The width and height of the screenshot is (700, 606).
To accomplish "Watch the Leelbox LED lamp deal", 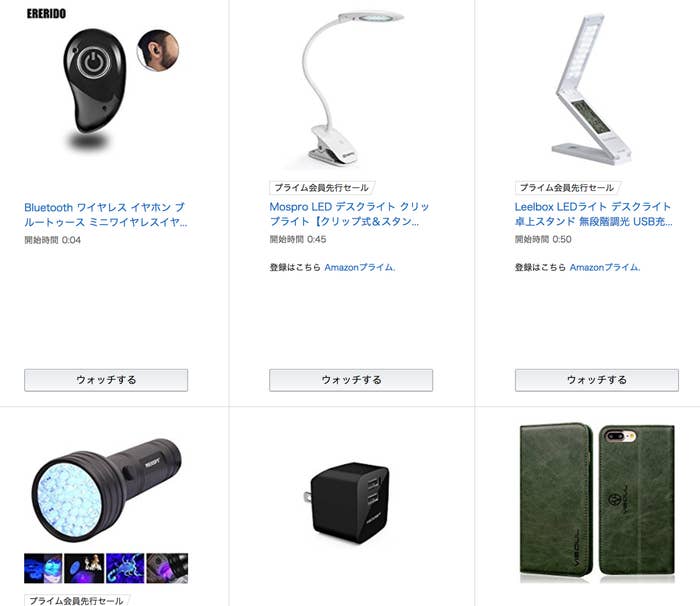I will pos(597,380).
